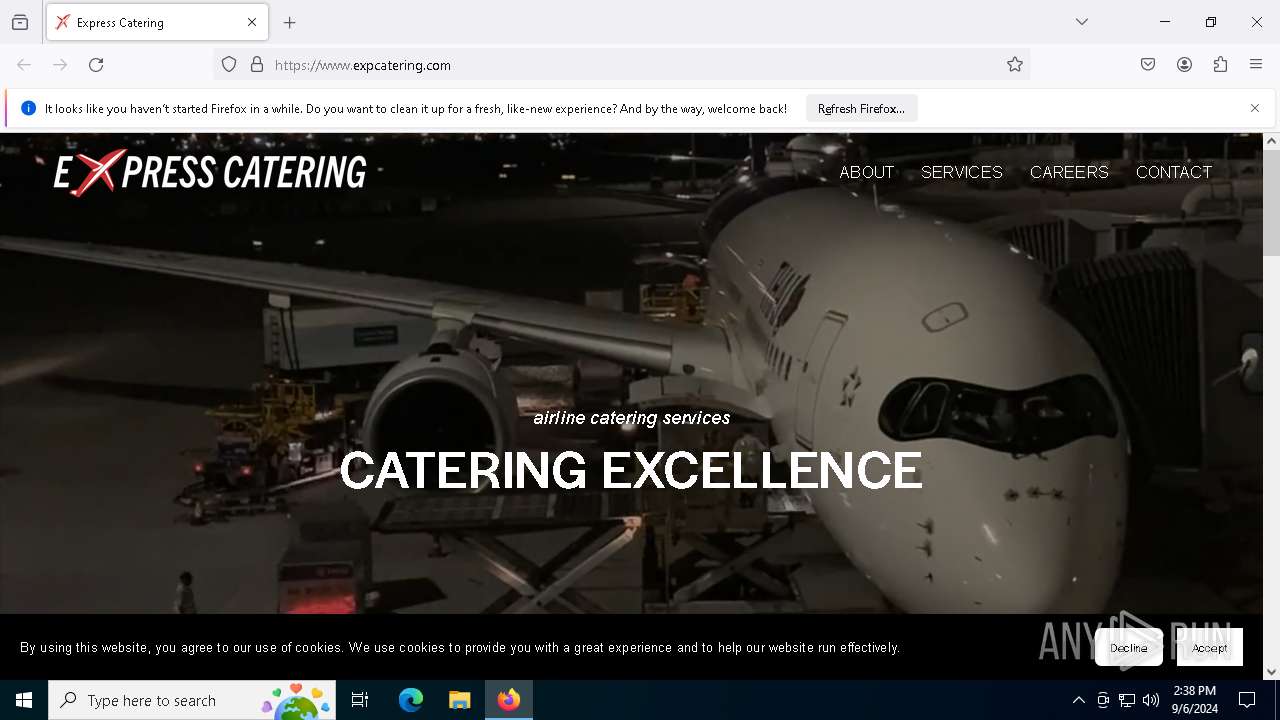Open the CAREERS menu item
The height and width of the screenshot is (720, 1280).
(x=1069, y=172)
